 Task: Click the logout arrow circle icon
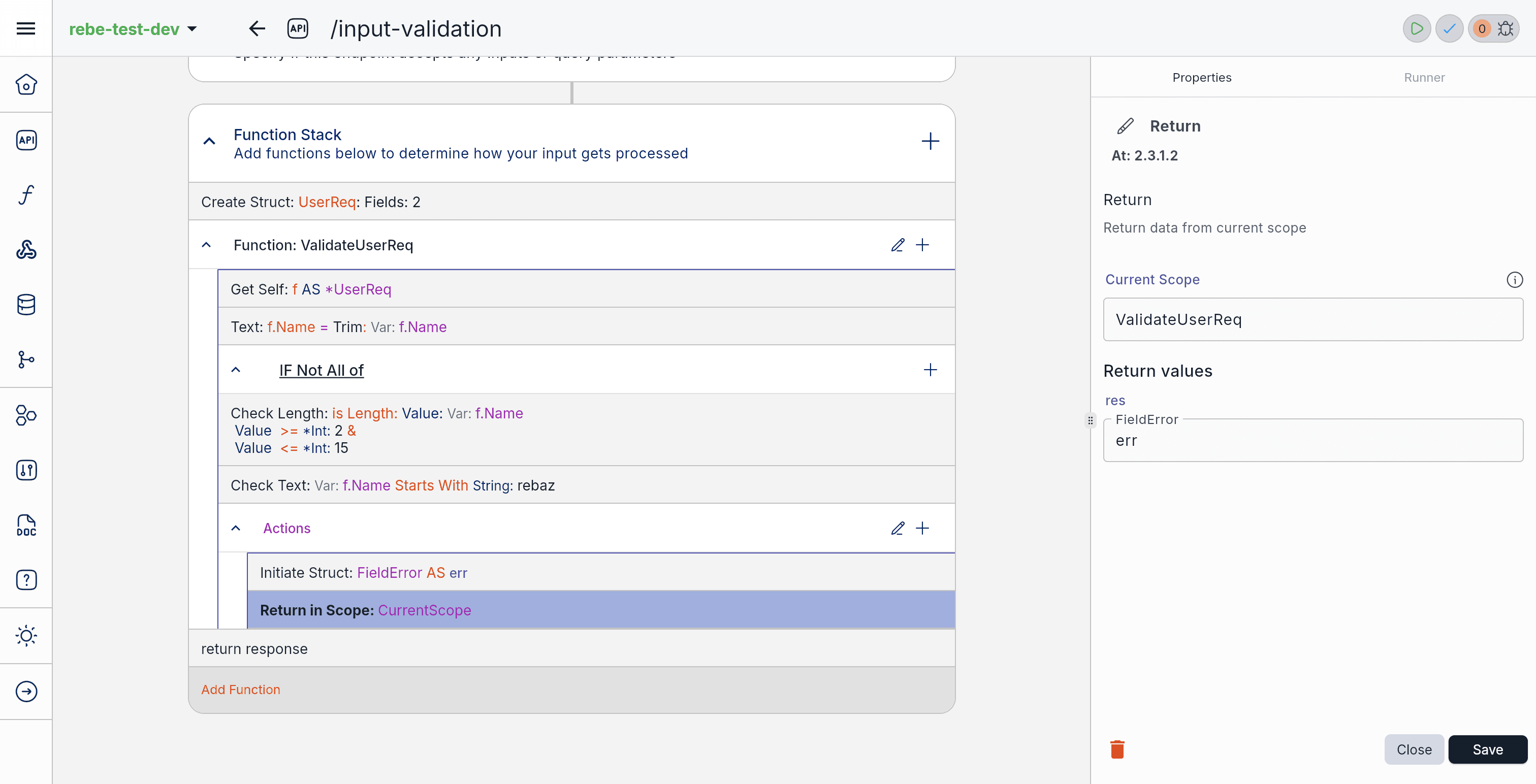coord(25,692)
